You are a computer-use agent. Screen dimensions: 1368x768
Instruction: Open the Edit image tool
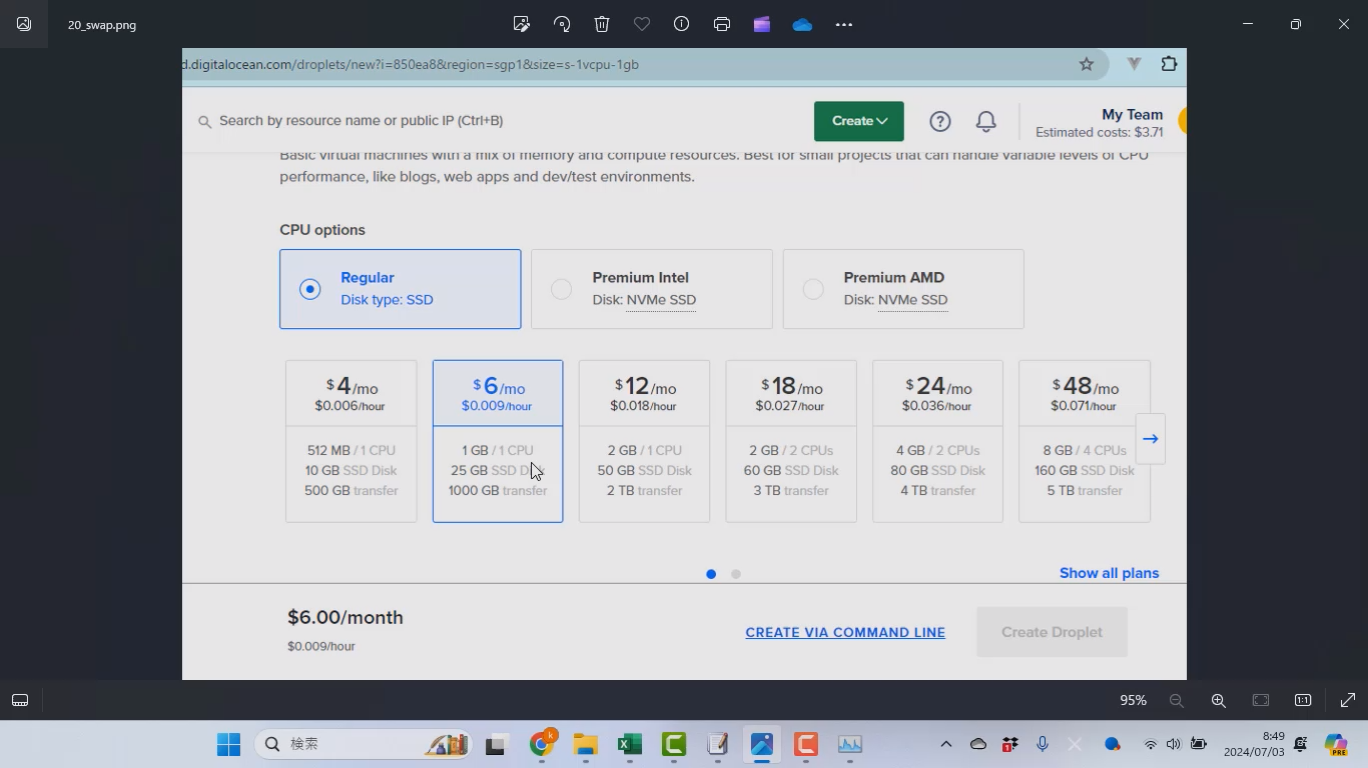[x=521, y=24]
